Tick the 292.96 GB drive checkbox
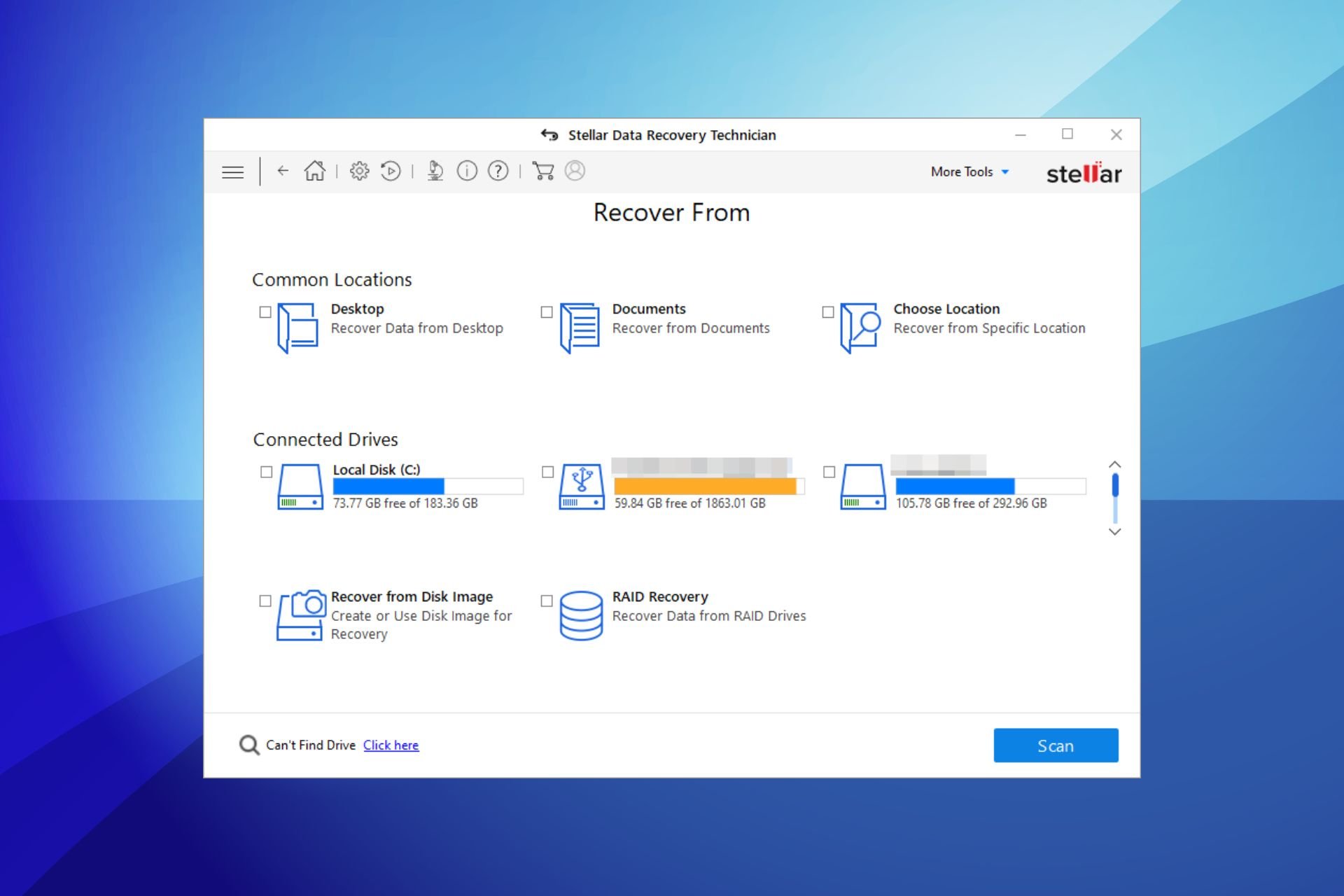The image size is (1344, 896). point(829,472)
